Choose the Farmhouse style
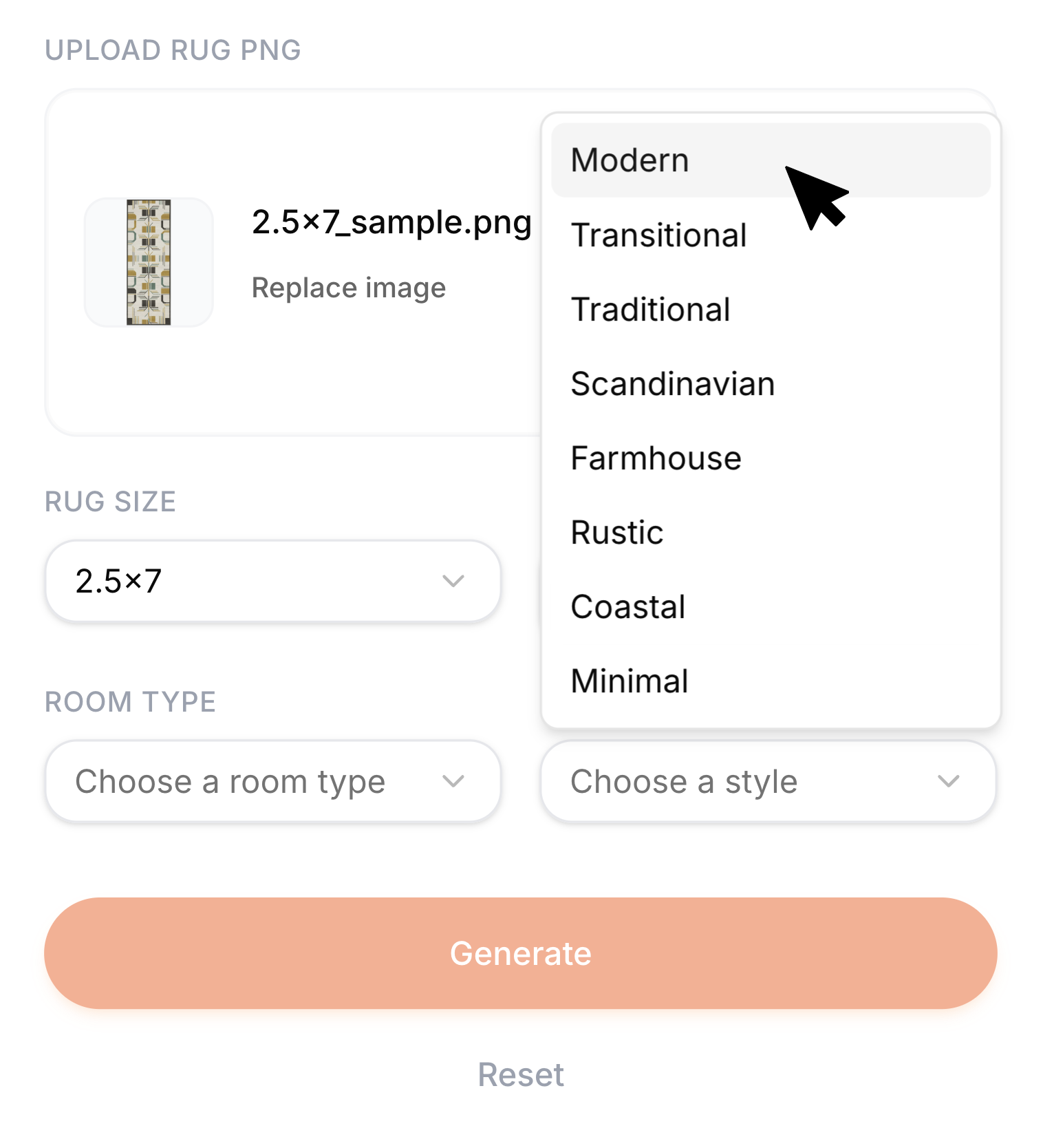Image resolution: width=1043 pixels, height=1148 pixels. [x=656, y=458]
